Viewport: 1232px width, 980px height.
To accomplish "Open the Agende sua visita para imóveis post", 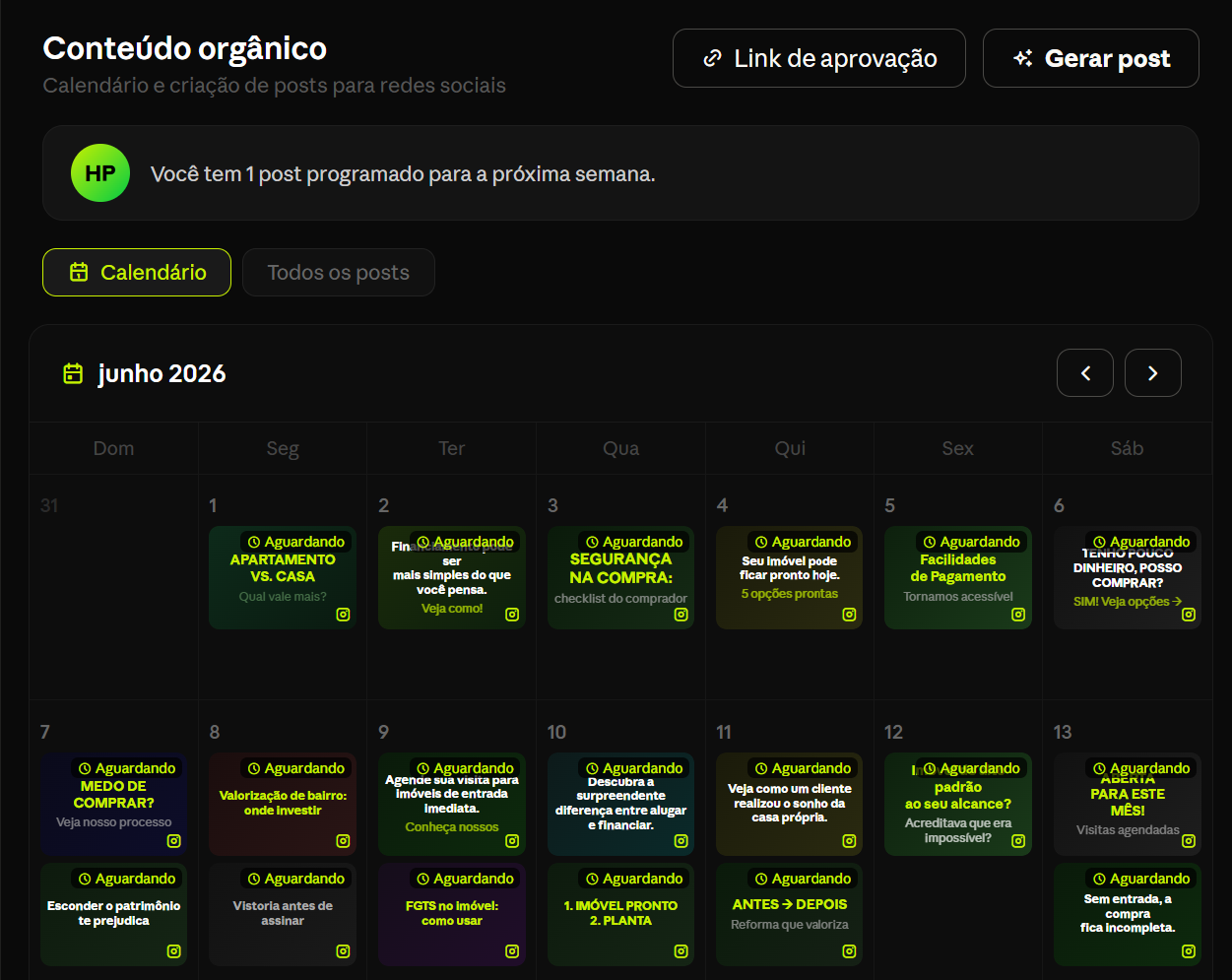I will pyautogui.click(x=452, y=804).
